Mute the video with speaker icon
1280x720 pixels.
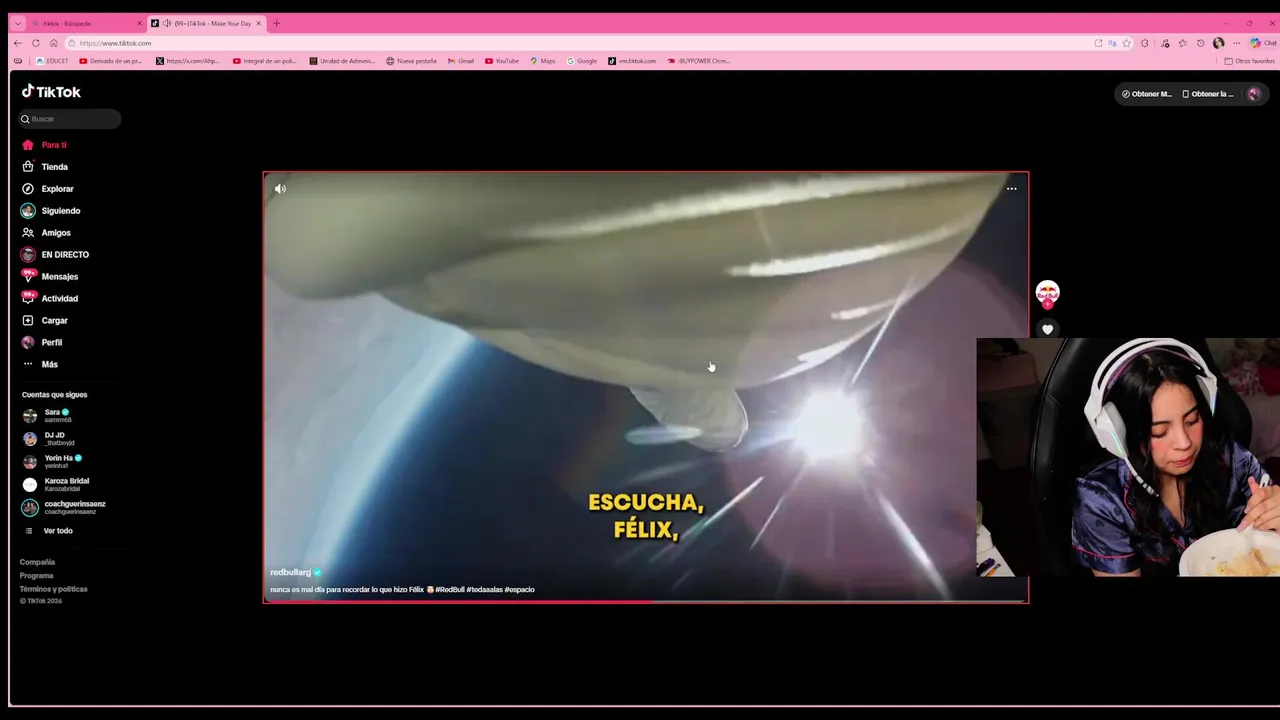[280, 189]
